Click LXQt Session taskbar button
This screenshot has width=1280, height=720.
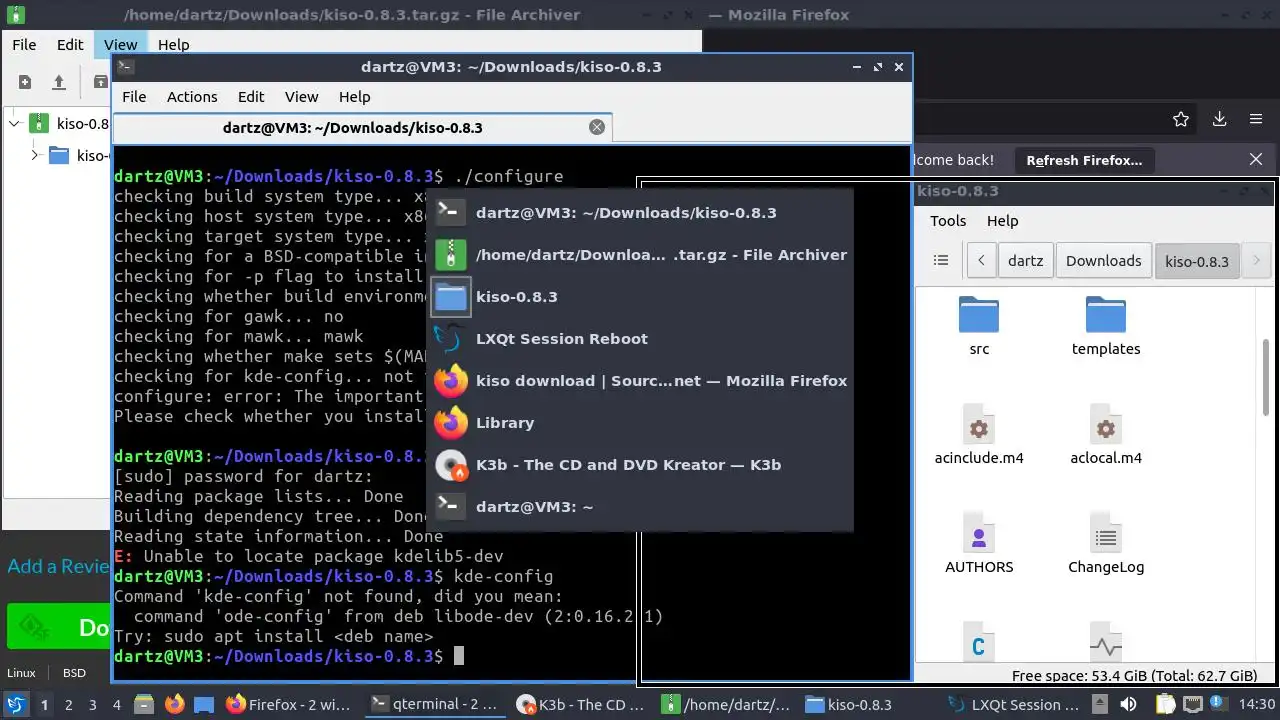[x=1015, y=704]
